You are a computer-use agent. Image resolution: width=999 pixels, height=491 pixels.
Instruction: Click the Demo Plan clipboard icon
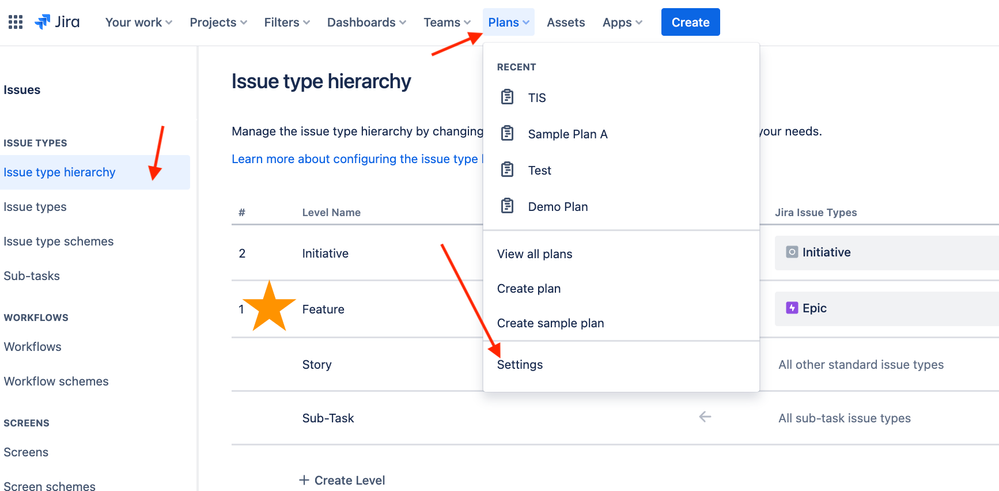click(x=507, y=206)
